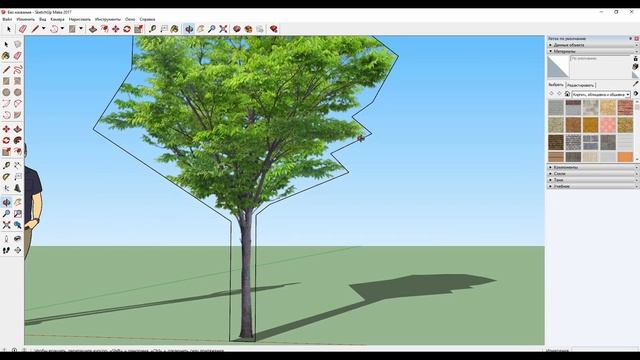Navigate back in materials browser

coord(551,94)
